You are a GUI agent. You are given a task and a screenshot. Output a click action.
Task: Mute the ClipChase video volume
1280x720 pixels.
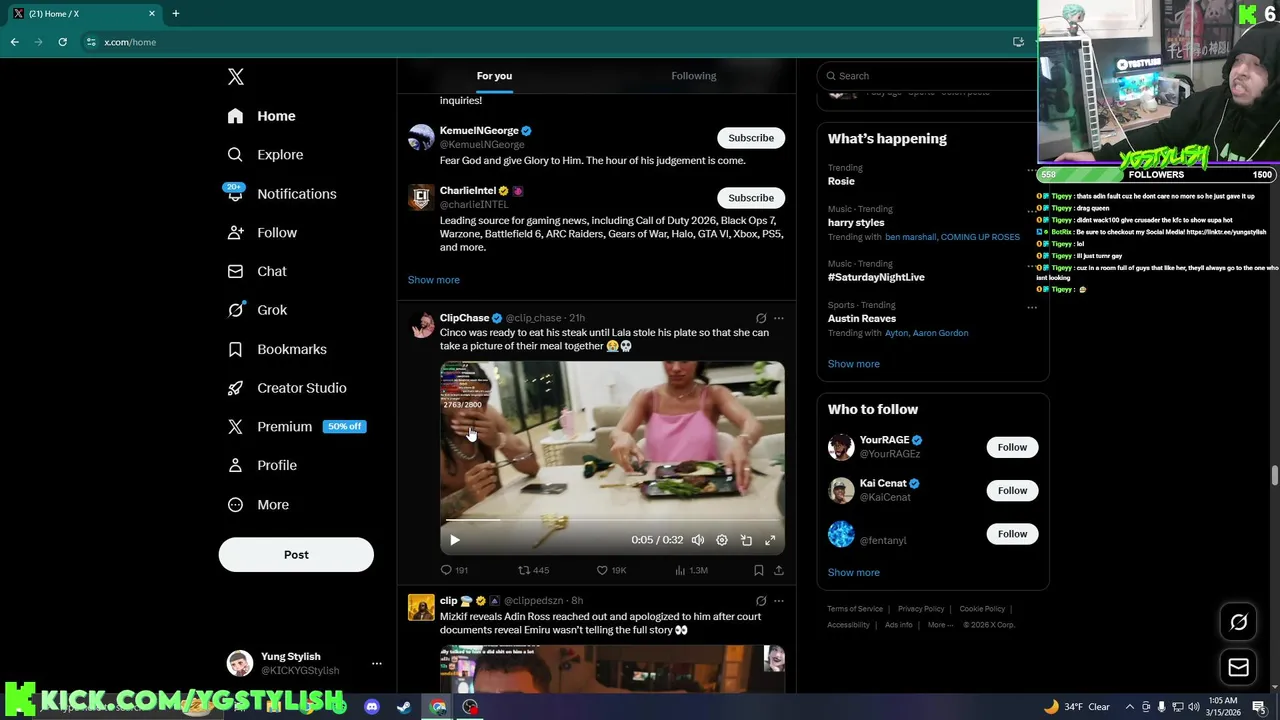698,540
